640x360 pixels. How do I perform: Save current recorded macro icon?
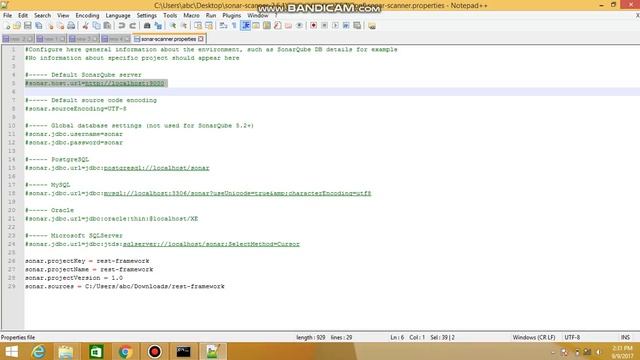click(357, 26)
